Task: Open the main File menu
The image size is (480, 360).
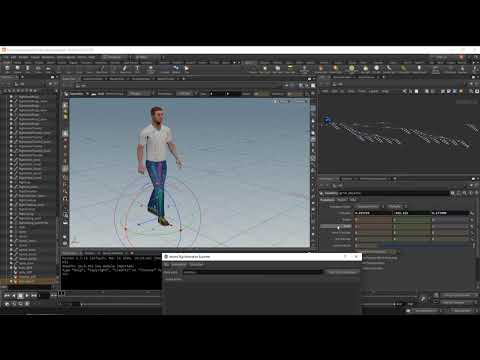Action: click(5, 57)
